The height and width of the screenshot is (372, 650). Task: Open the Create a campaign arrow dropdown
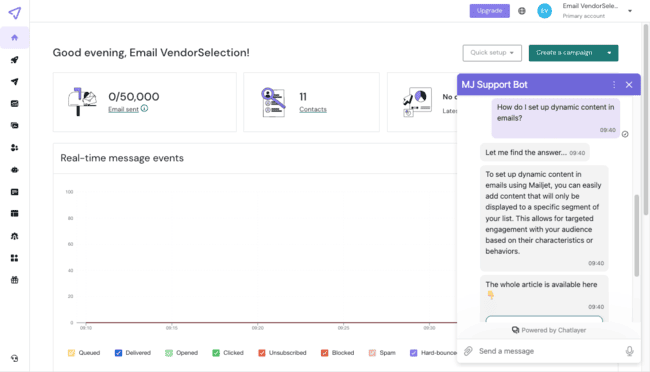pos(609,53)
